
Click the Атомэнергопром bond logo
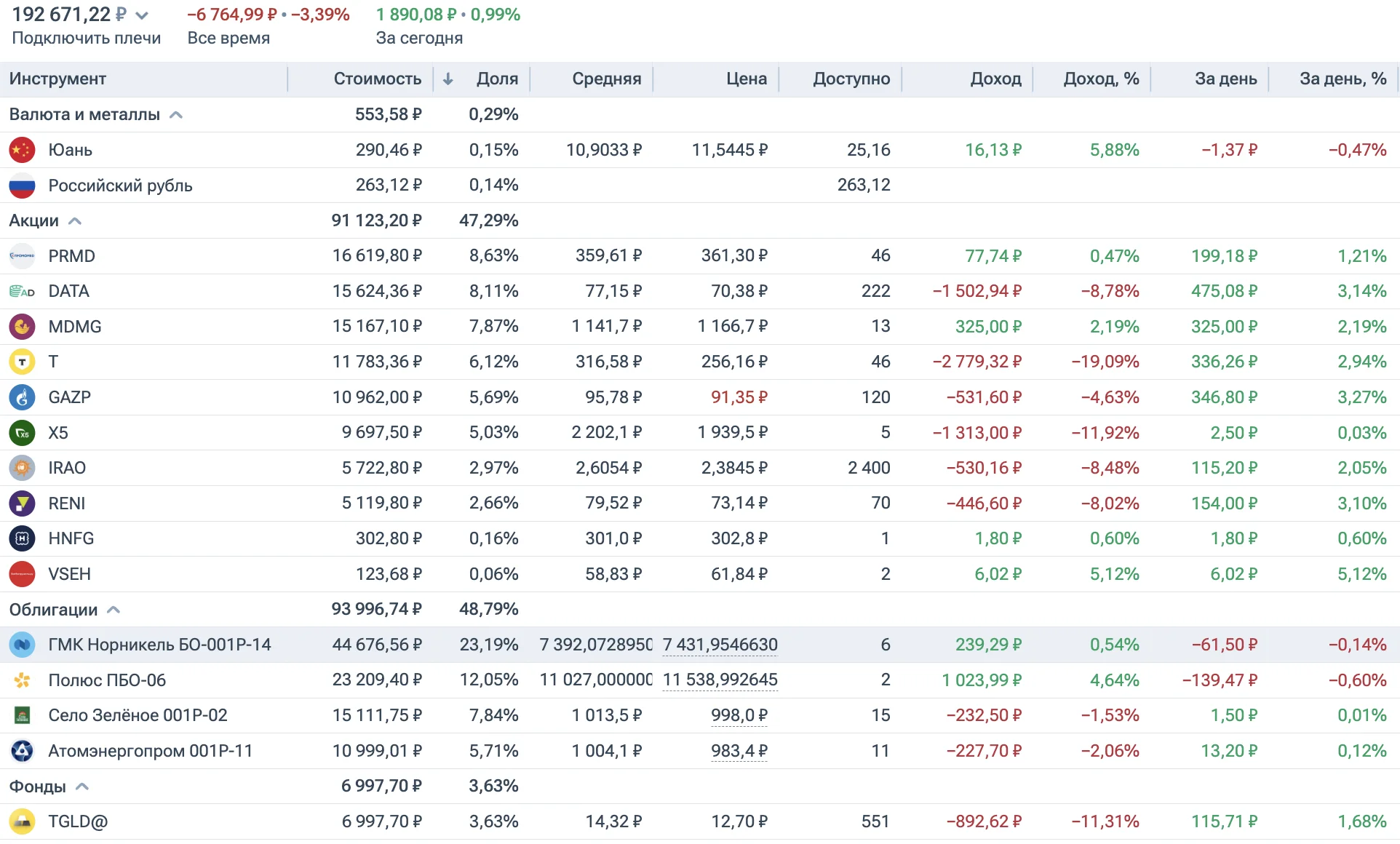coord(22,751)
